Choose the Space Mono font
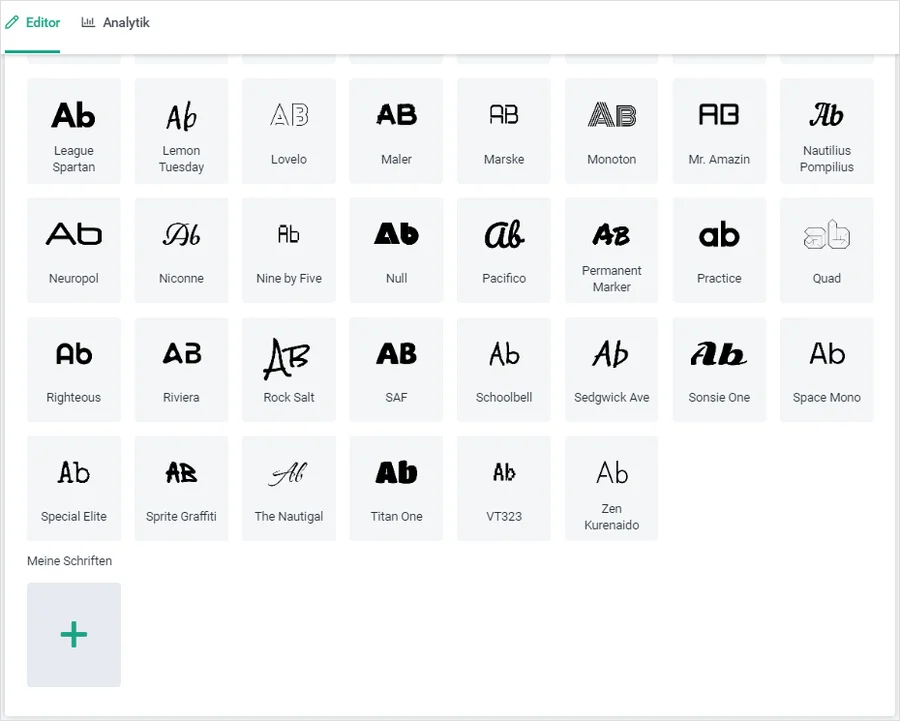The image size is (900, 721). tap(826, 369)
